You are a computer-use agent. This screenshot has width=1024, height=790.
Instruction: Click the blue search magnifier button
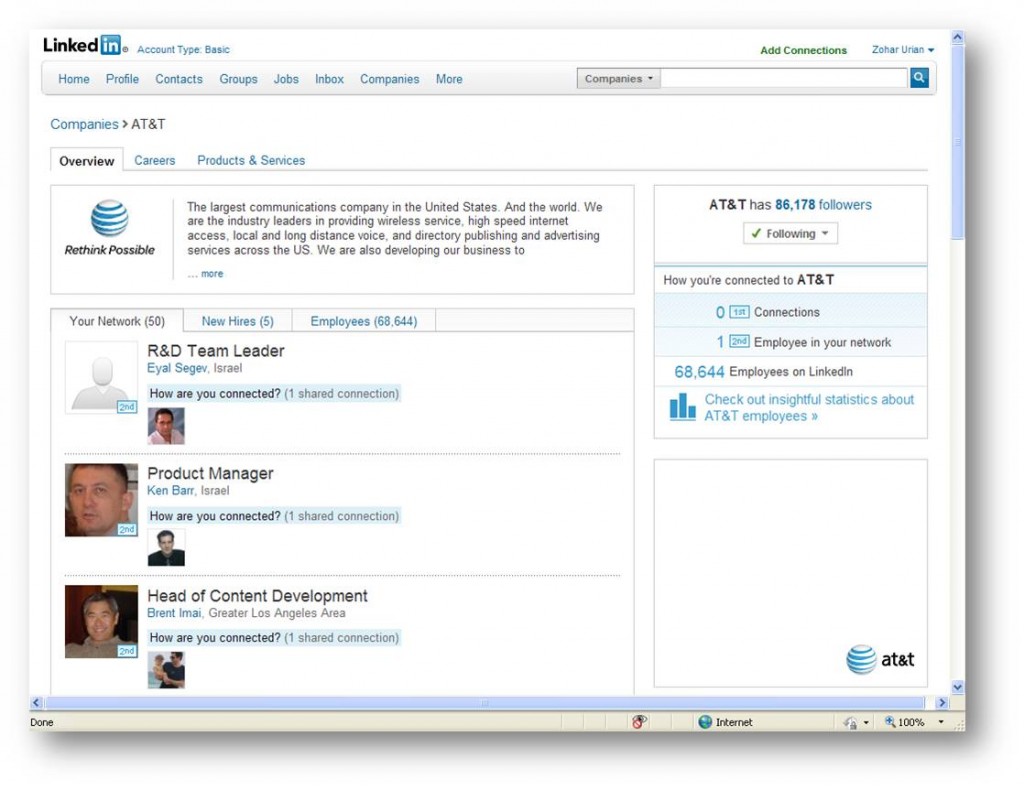coord(919,78)
